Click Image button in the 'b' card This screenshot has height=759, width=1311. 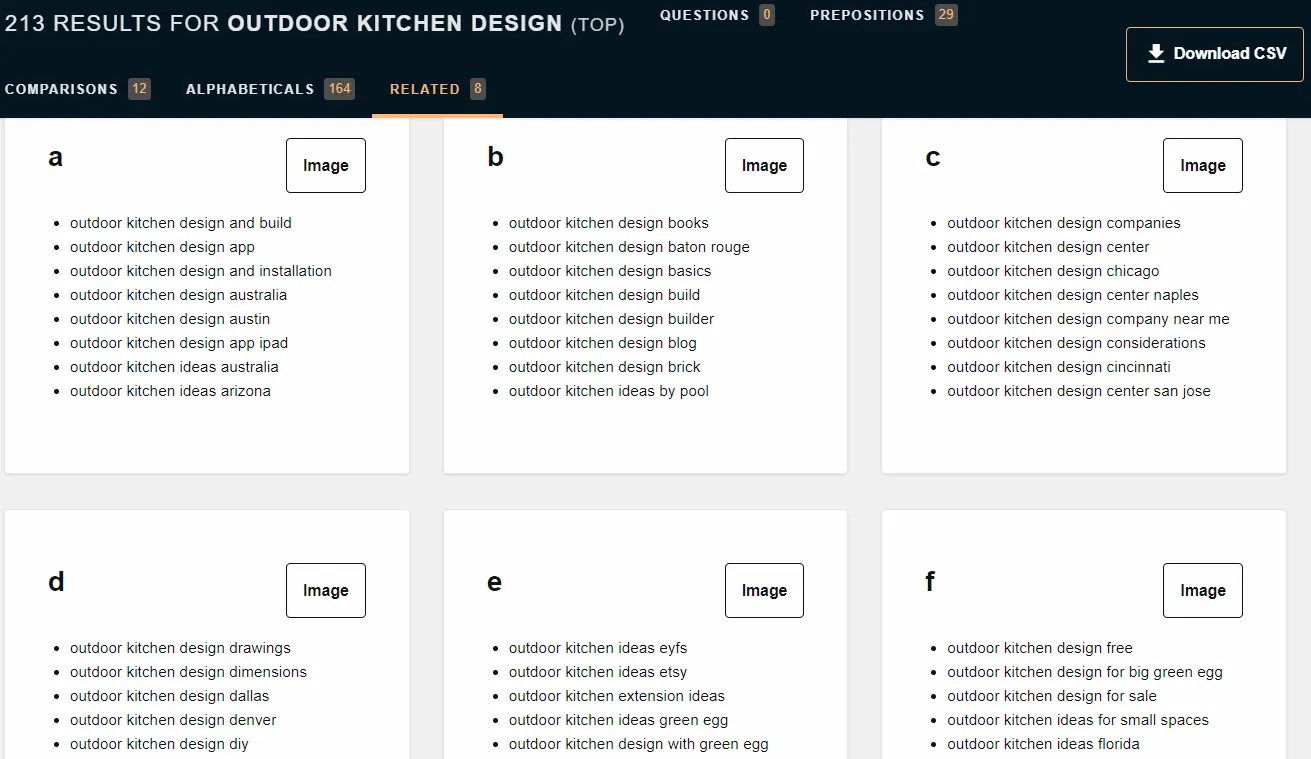point(764,166)
